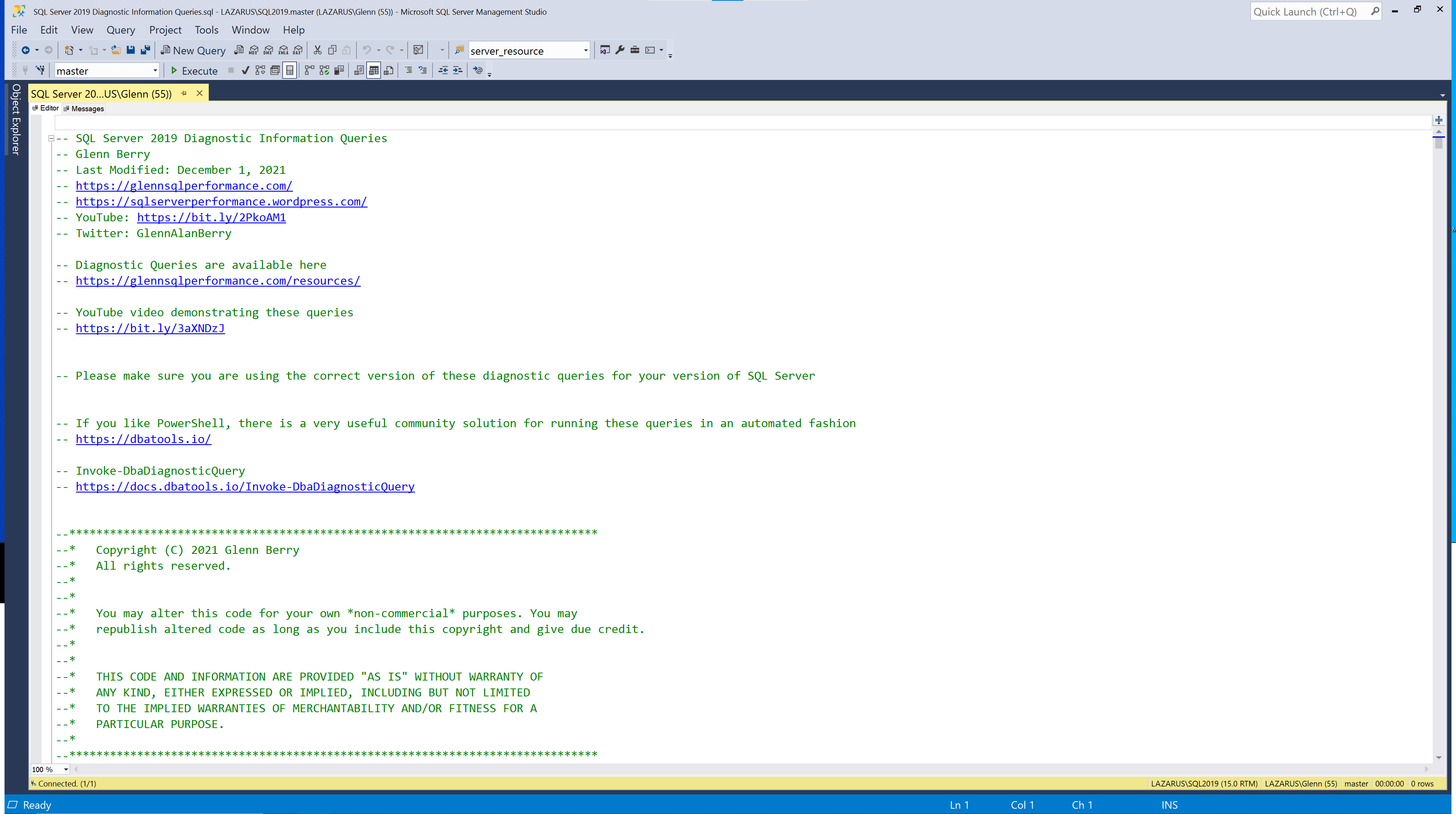
Task: Open the dbatools.io link in comments
Action: tap(144, 439)
